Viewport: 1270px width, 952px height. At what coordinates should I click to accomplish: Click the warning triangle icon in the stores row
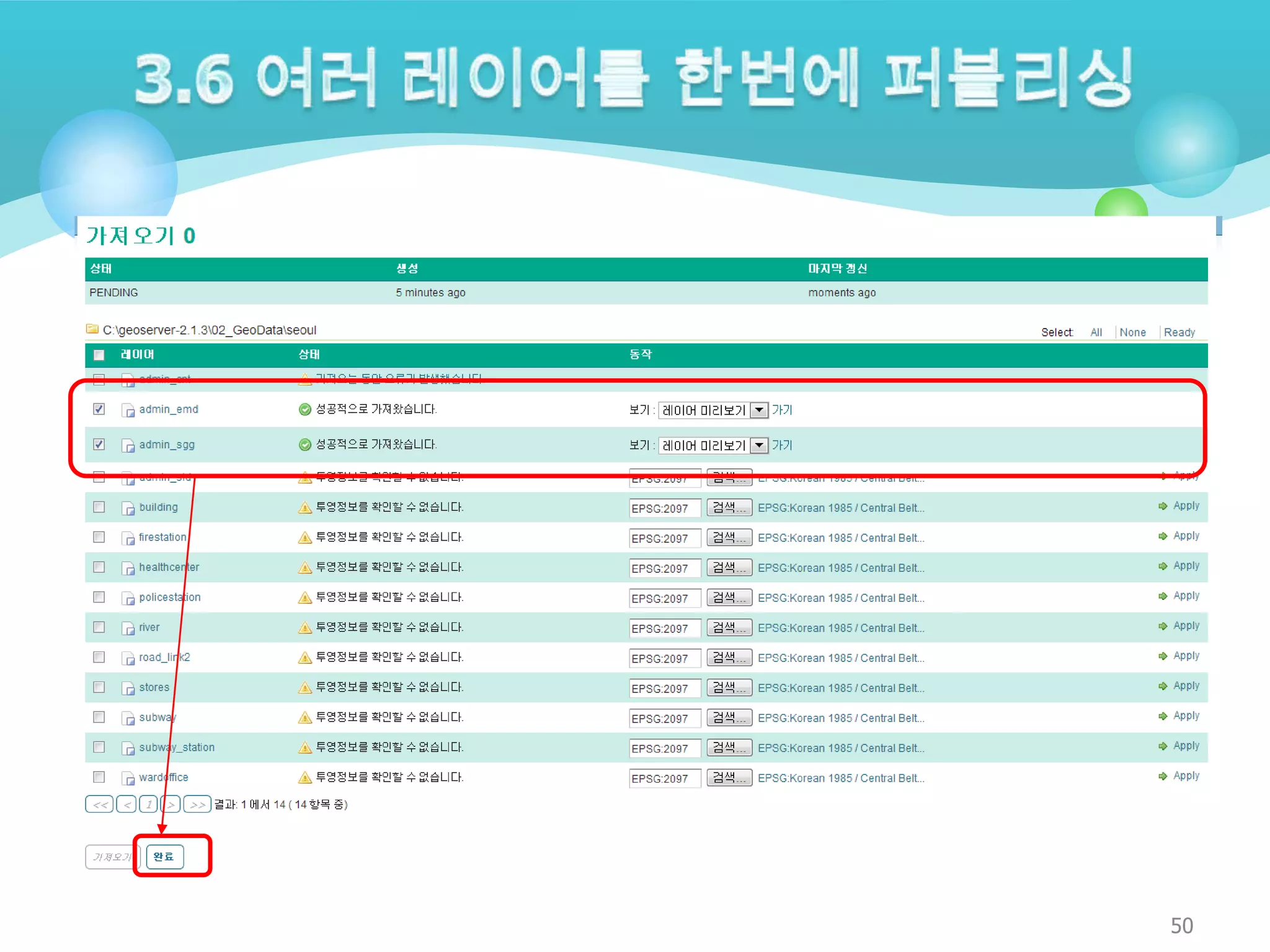coord(304,687)
